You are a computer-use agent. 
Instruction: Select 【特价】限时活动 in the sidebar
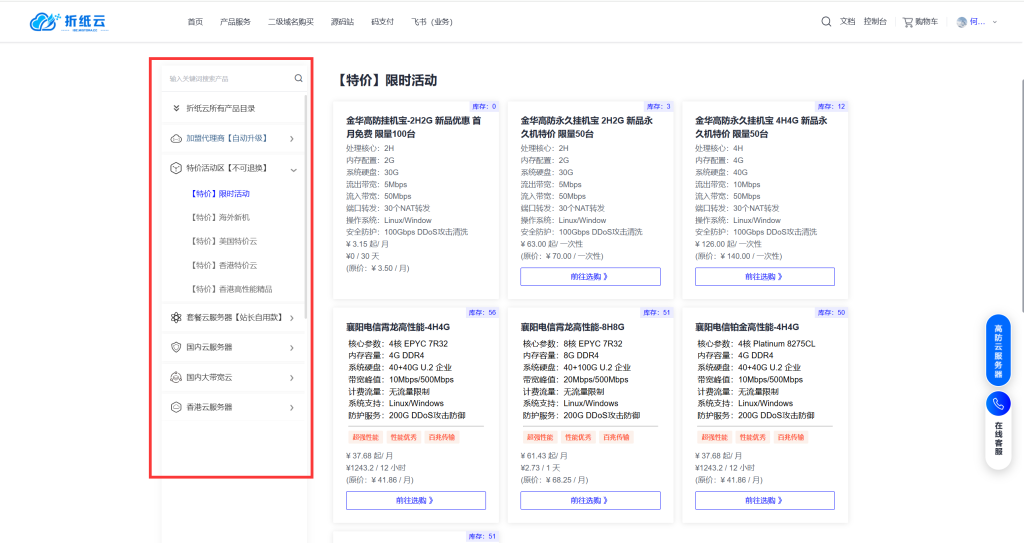[x=221, y=193]
